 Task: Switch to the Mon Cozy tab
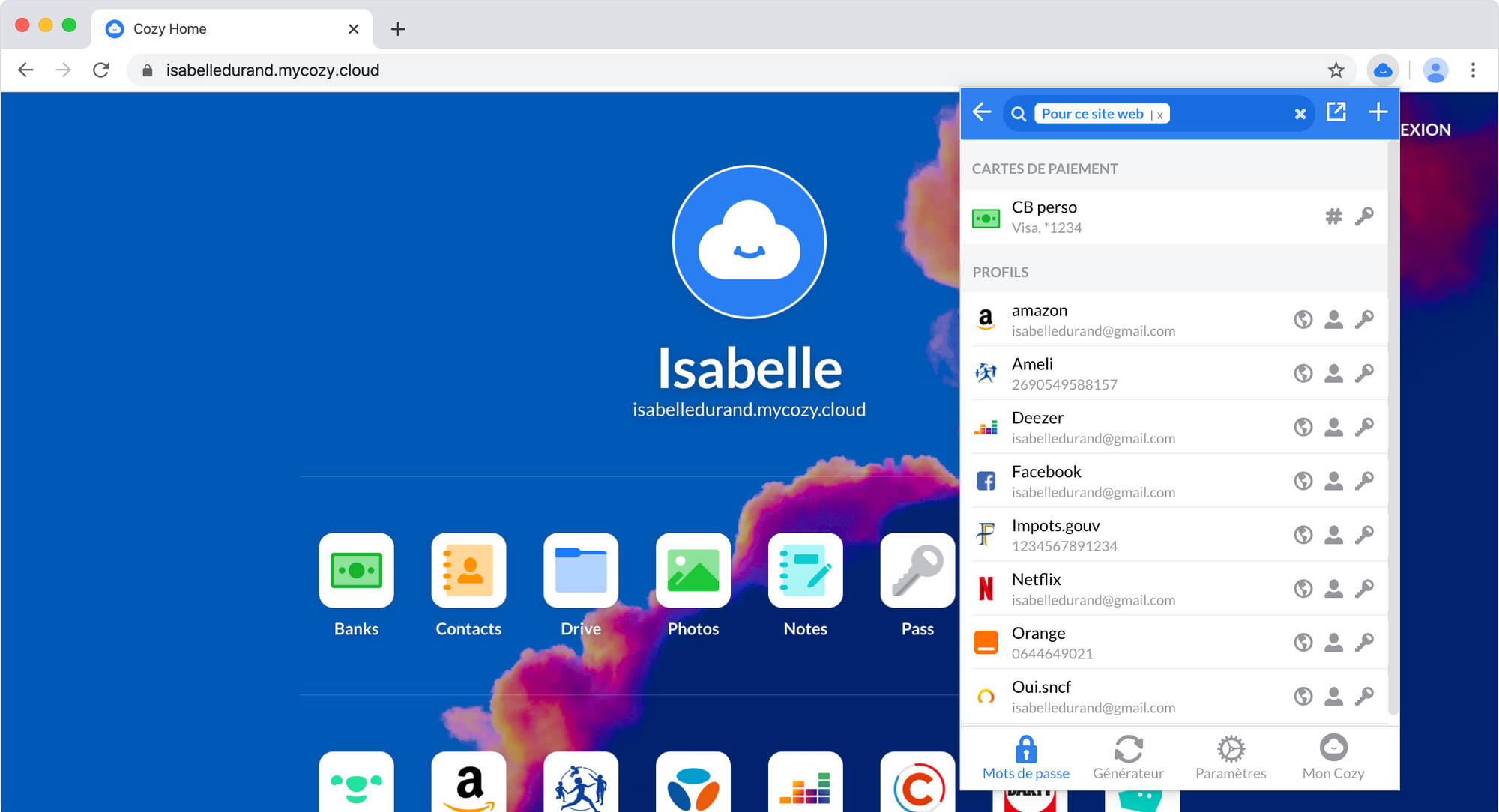tap(1333, 757)
